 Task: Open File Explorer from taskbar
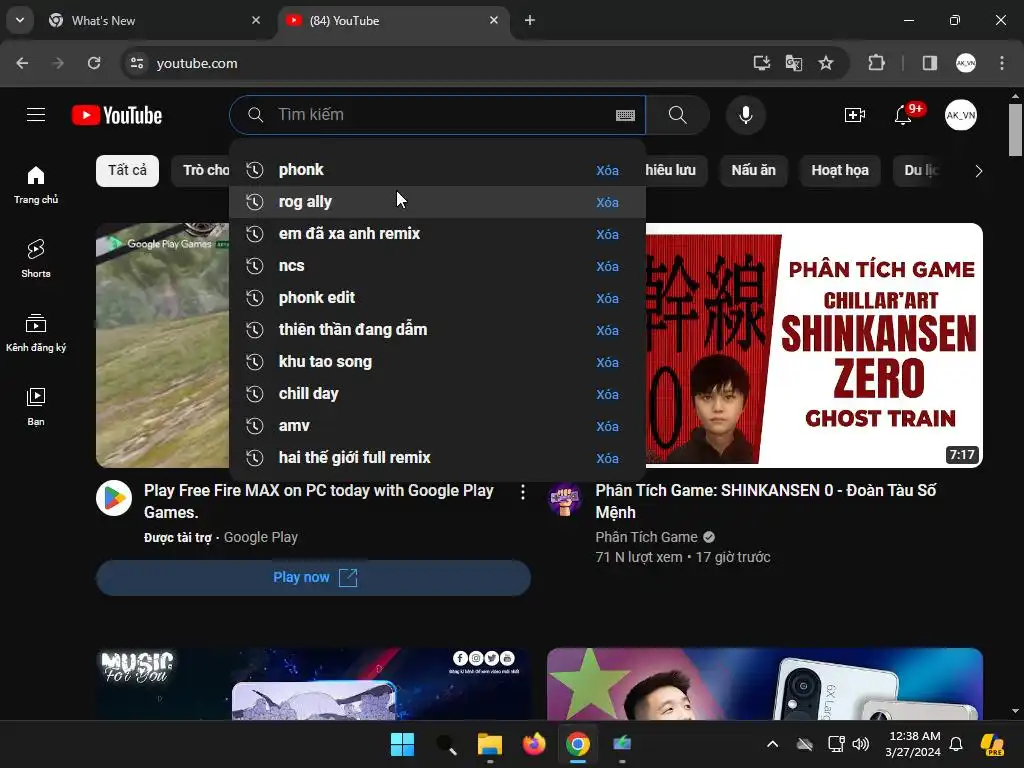[490, 744]
